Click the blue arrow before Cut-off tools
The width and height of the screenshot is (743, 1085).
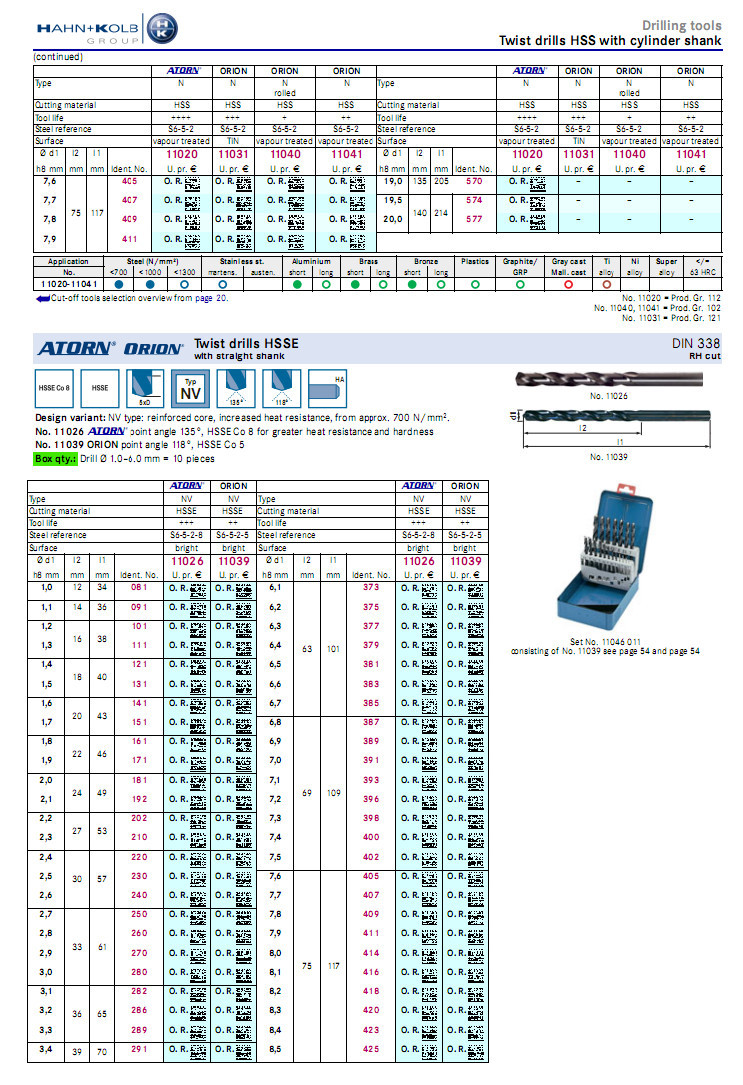(x=42, y=299)
